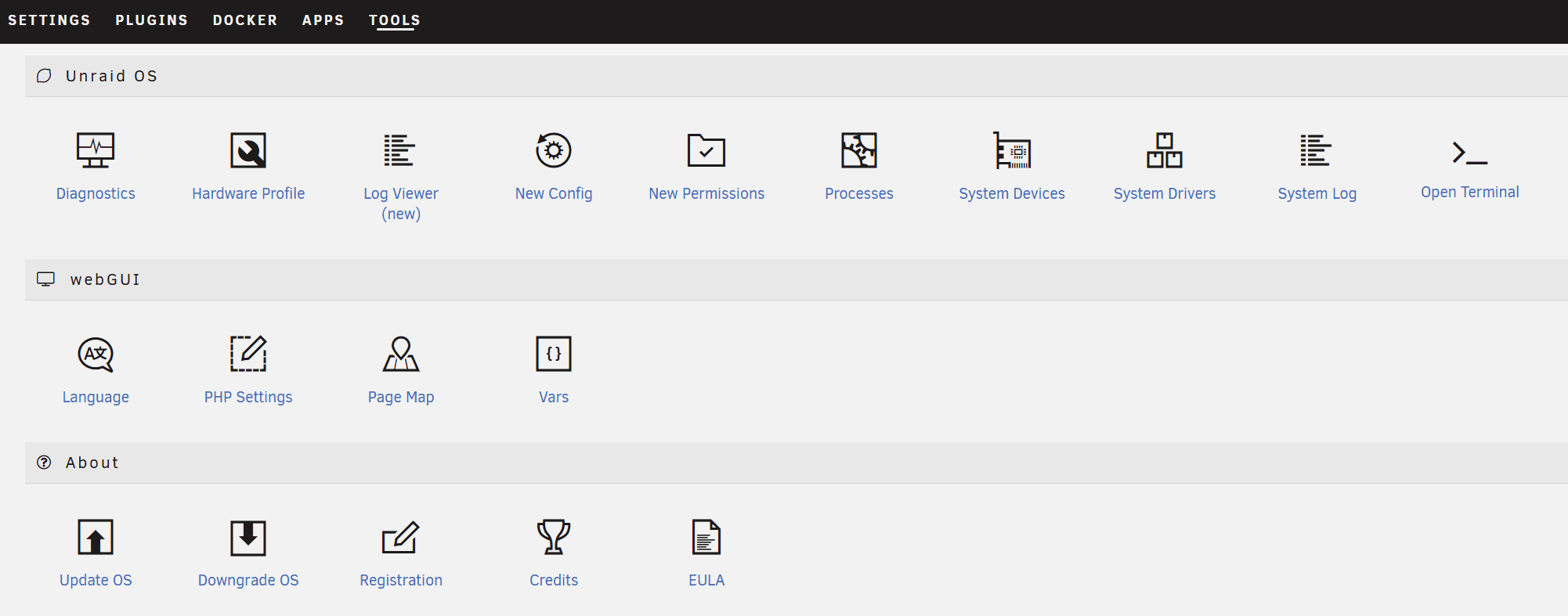Image resolution: width=1568 pixels, height=616 pixels.
Task: Click the Update OS up-arrow icon
Action: [96, 537]
